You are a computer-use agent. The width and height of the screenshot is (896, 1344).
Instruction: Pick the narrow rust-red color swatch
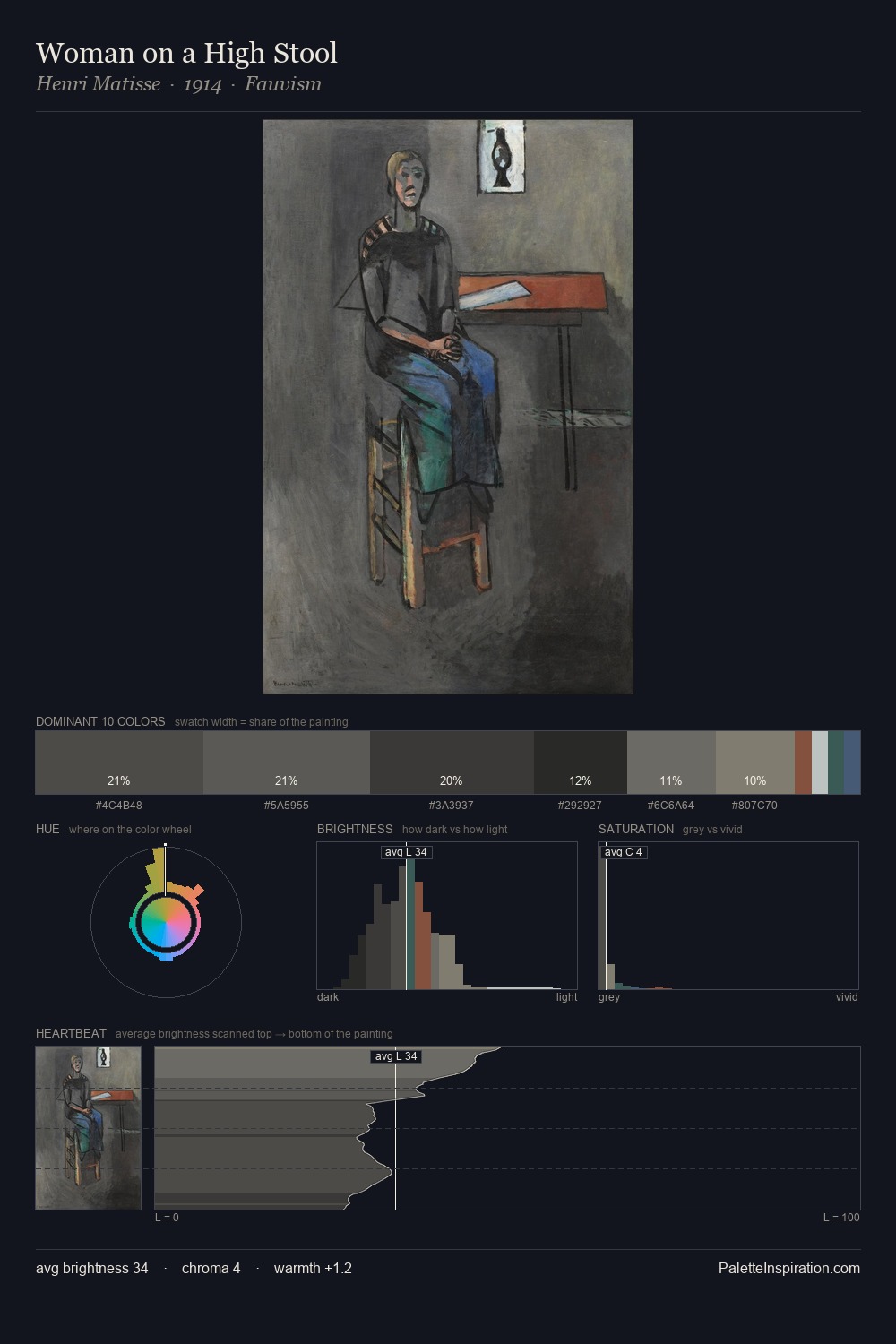[803, 762]
